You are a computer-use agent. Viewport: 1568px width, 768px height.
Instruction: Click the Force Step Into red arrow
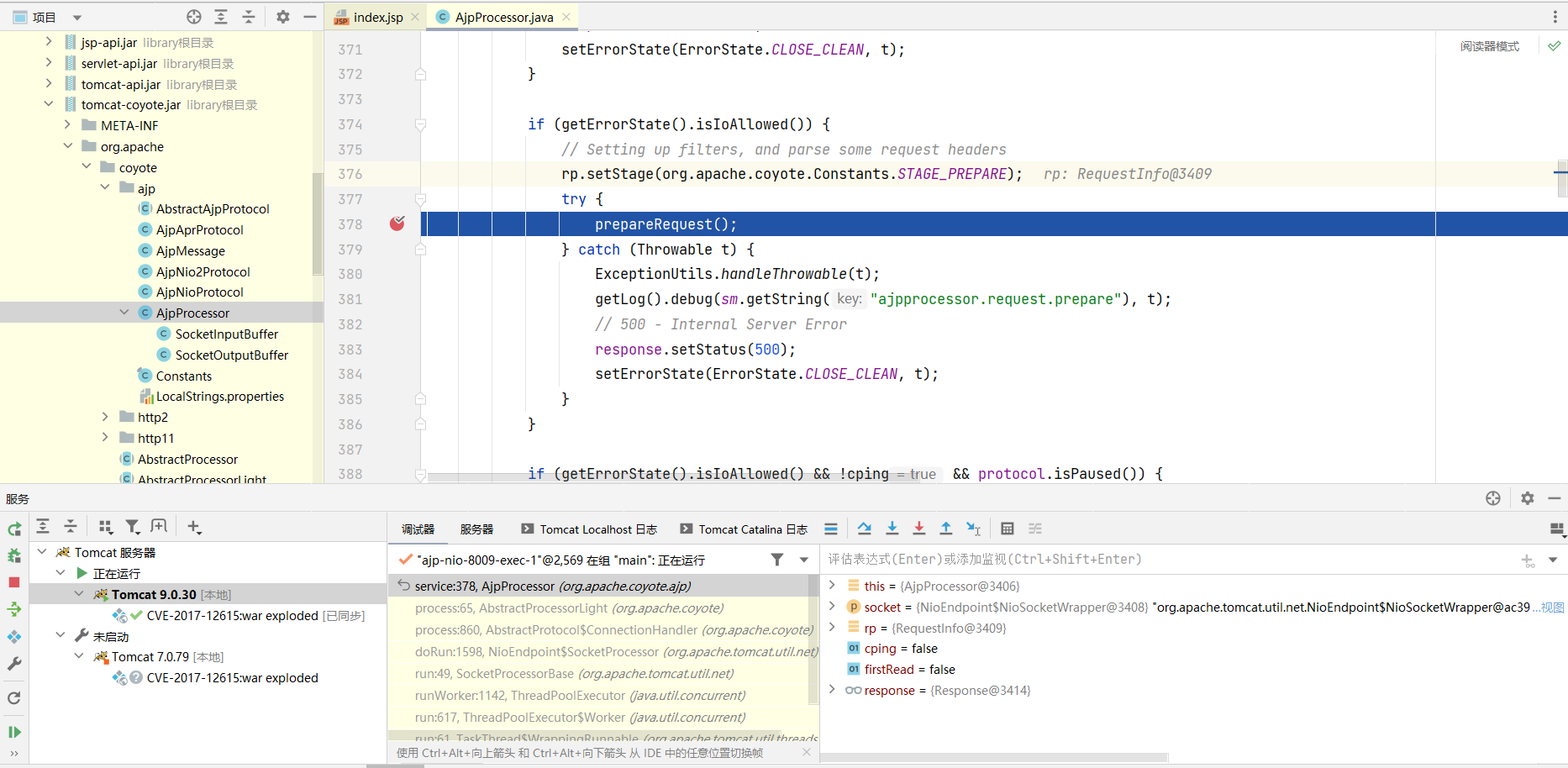pos(919,529)
